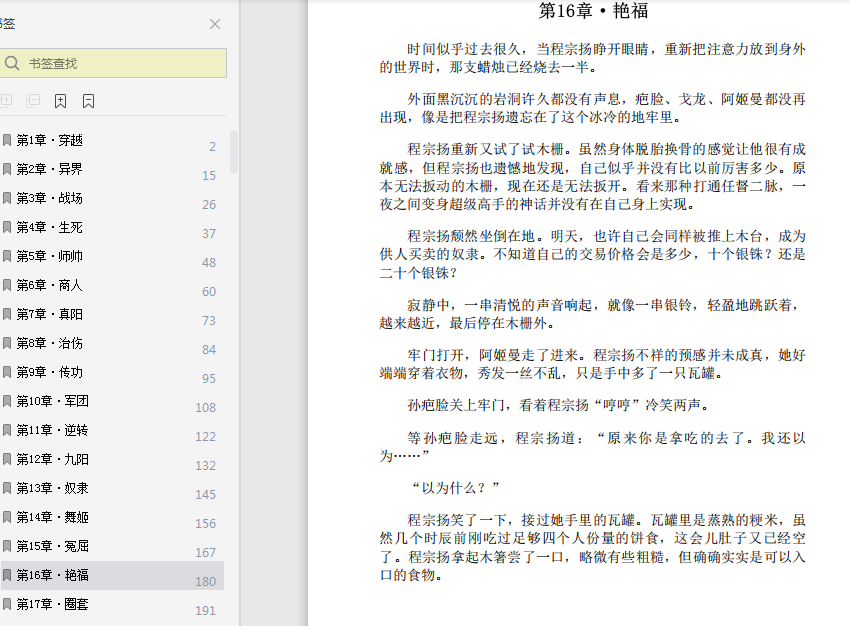850x626 pixels.
Task: Click line 孙疤脸关上牢门
Action: click(x=558, y=405)
